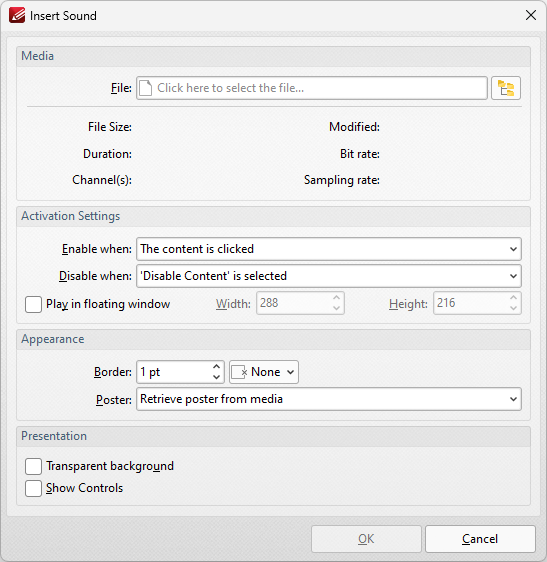Screen dimensions: 547x562
Task: Click the Width 288 input field
Action: (x=300, y=303)
